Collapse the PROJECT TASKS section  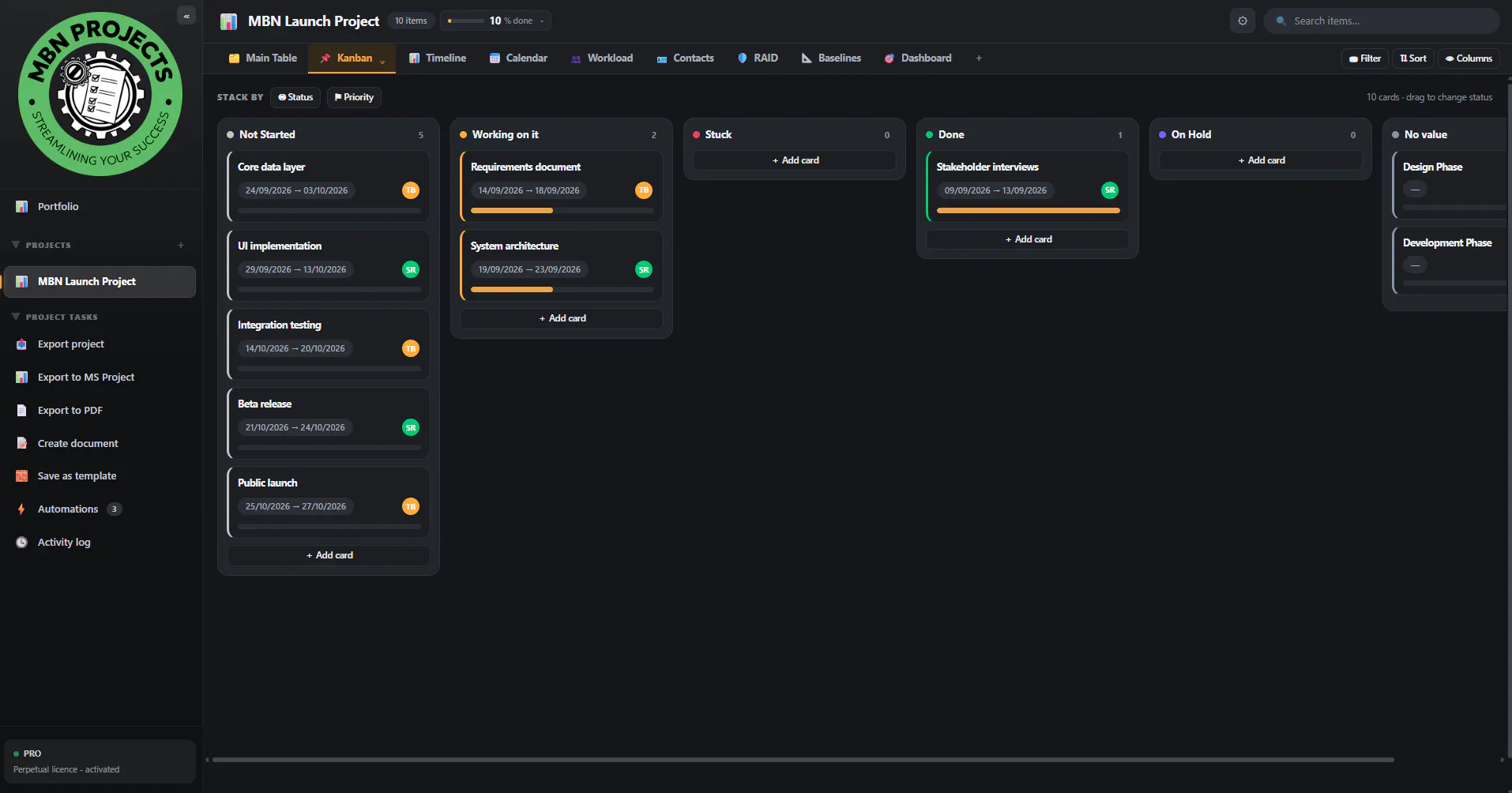16,317
